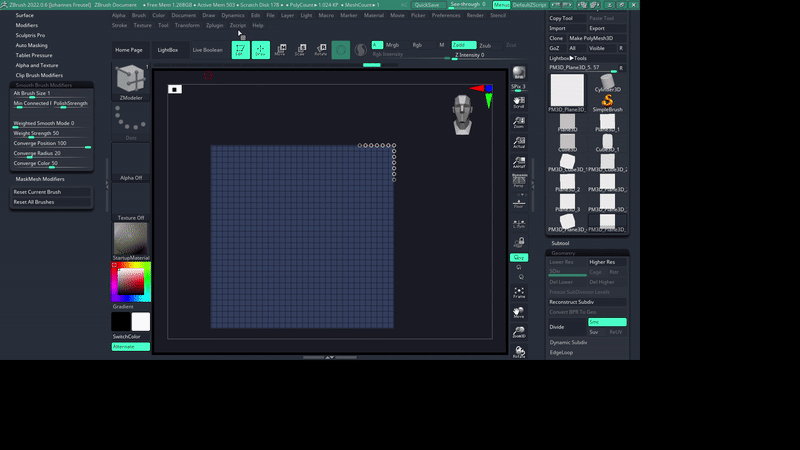The height and width of the screenshot is (450, 800).
Task: Choose the Scale transform tool
Action: (300, 50)
